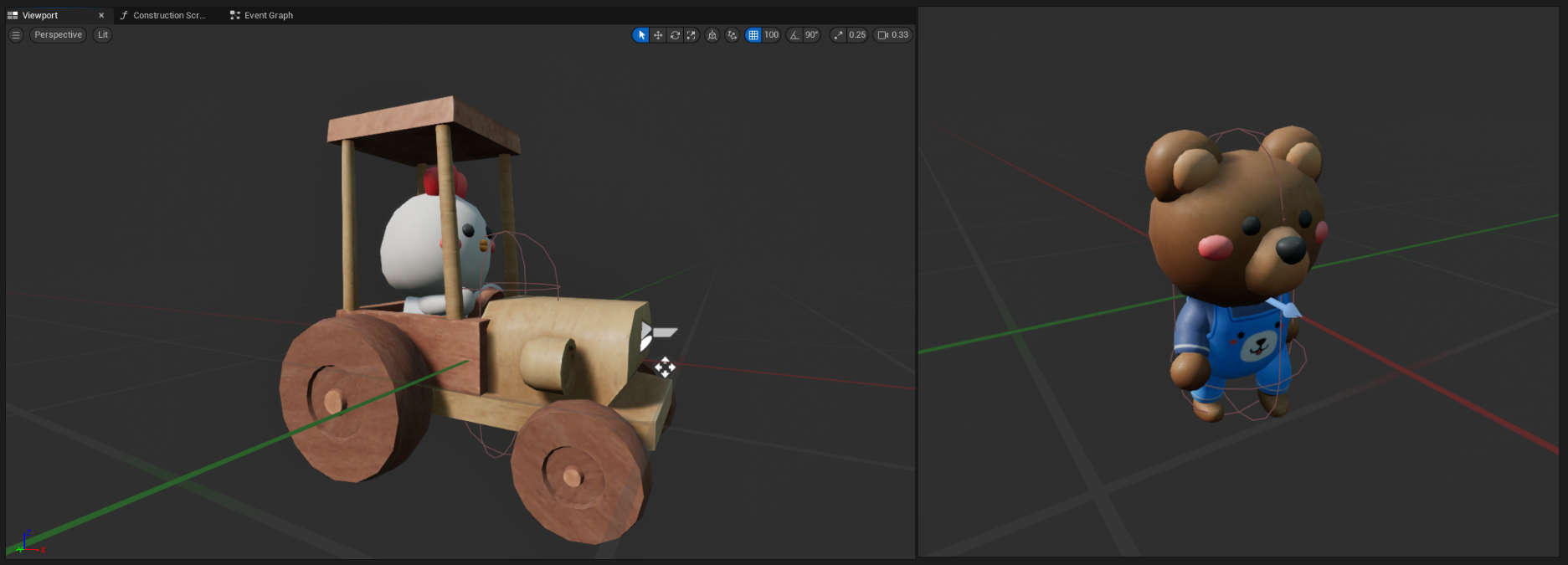Open the scale snap 0.25 dropdown
This screenshot has height=565, width=1568.
point(857,35)
